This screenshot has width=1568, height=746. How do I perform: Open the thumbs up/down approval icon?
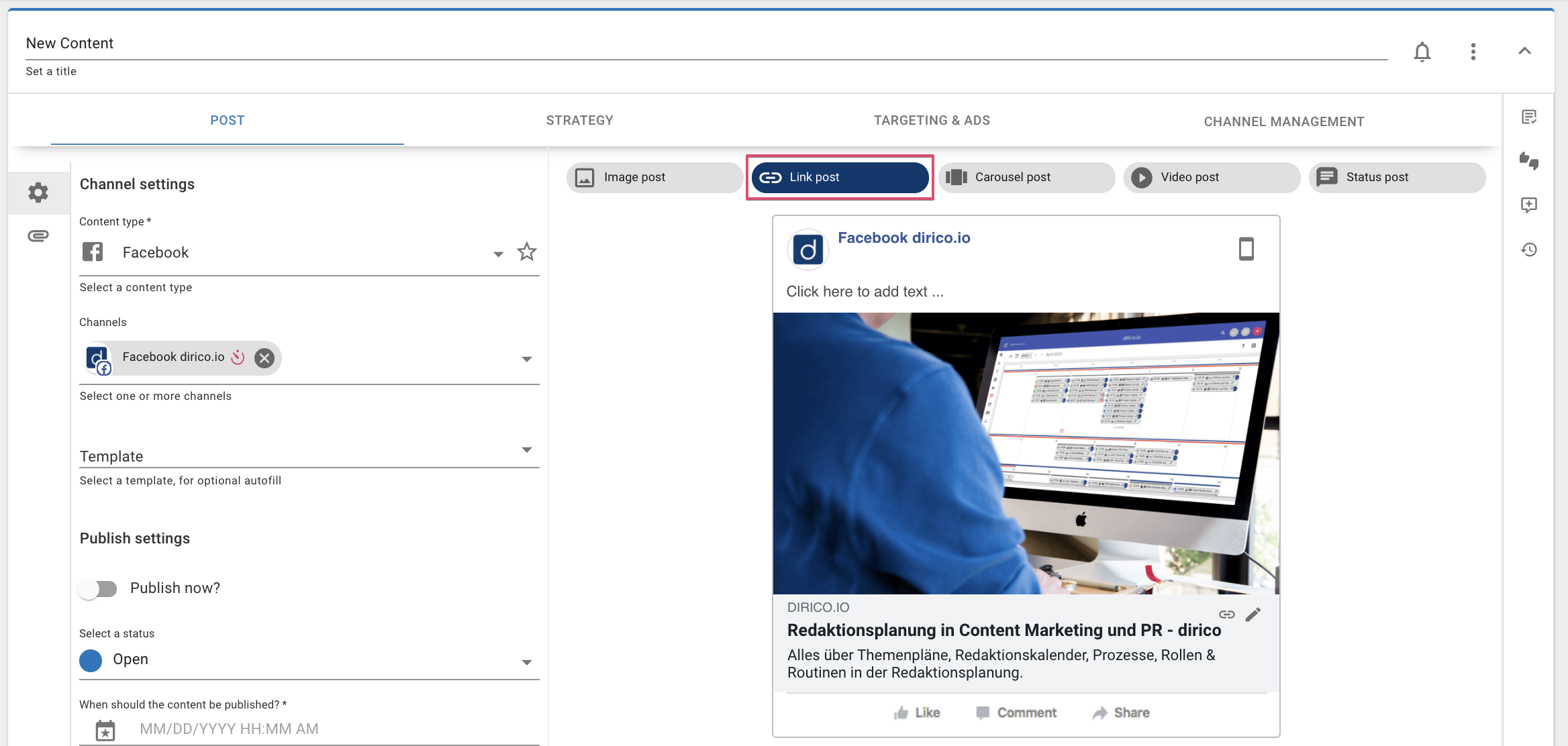(1528, 161)
